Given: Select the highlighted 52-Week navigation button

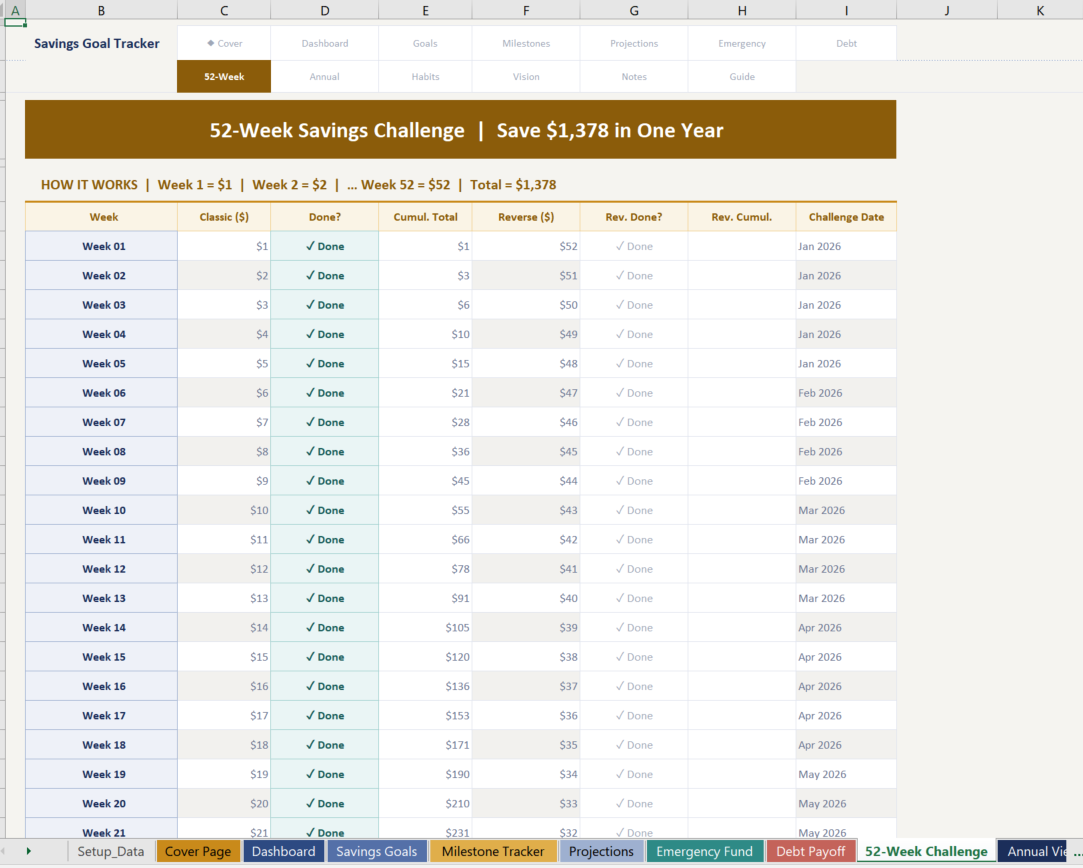Looking at the screenshot, I should [x=224, y=77].
